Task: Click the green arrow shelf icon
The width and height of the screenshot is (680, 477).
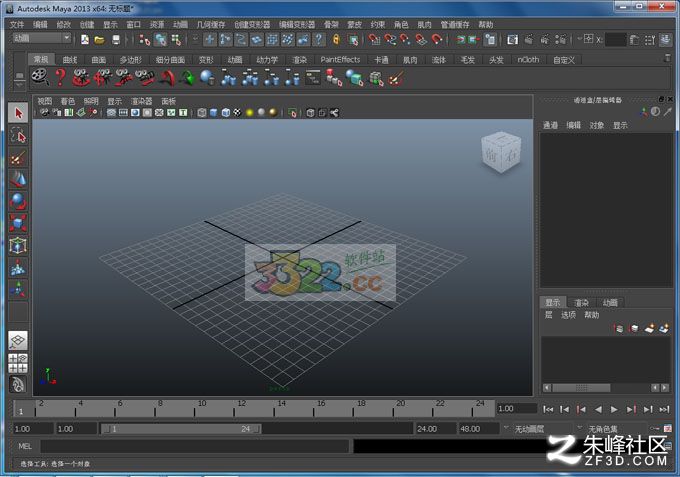Action: 187,78
